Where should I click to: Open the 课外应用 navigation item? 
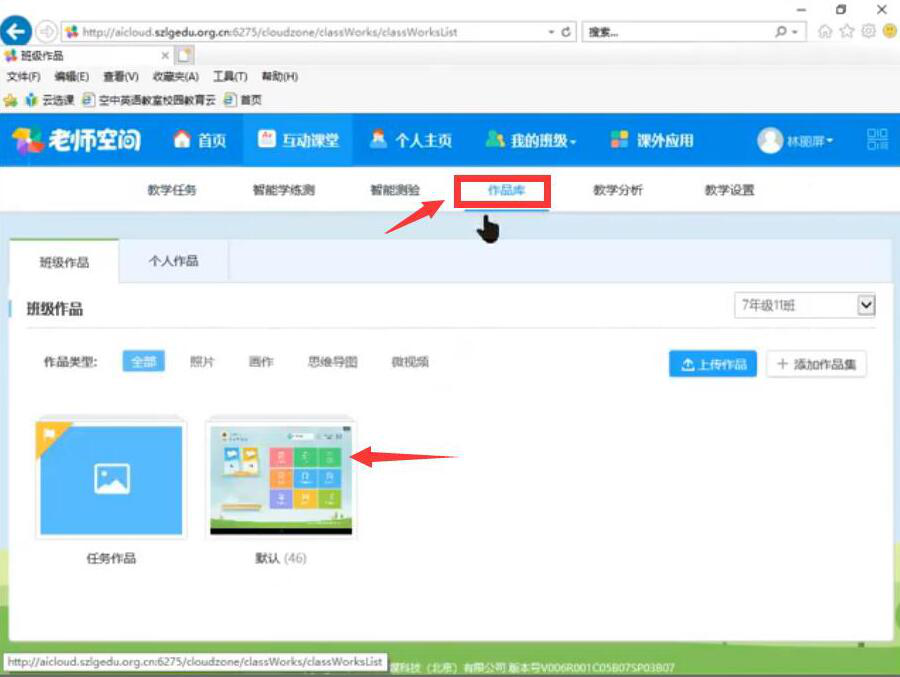coord(652,140)
